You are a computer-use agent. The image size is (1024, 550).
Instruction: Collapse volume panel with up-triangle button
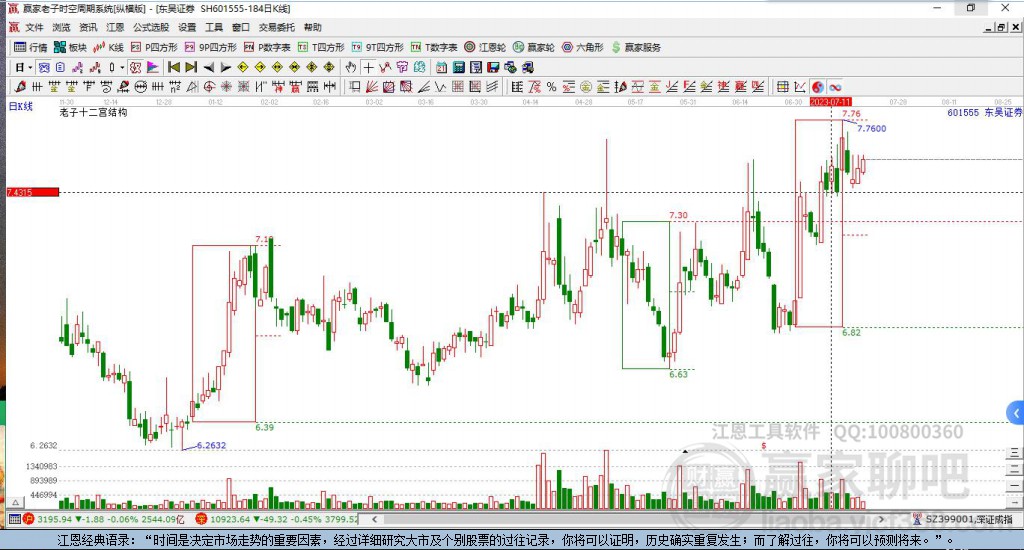[x=16, y=502]
